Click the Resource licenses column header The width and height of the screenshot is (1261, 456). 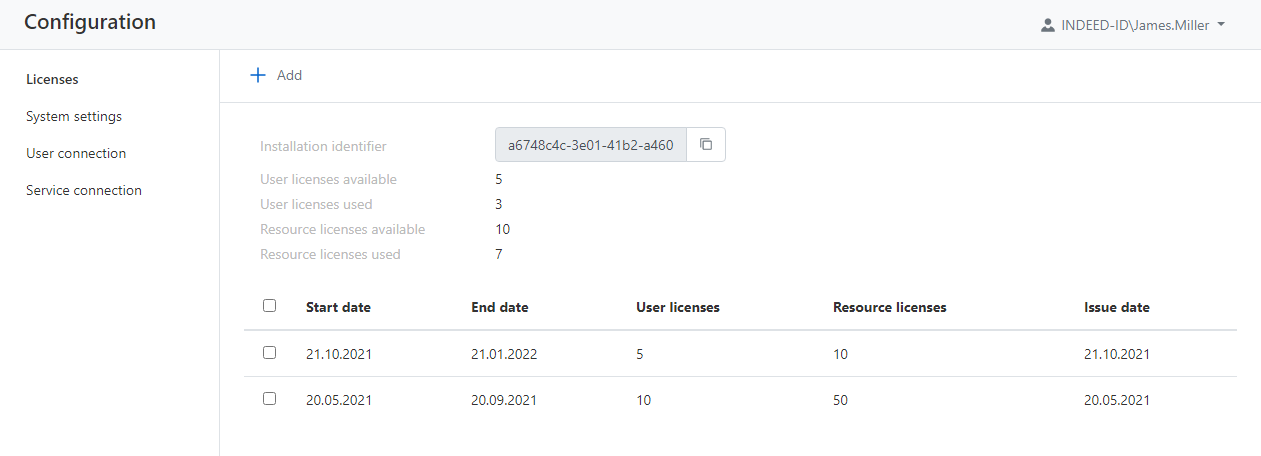click(x=889, y=307)
